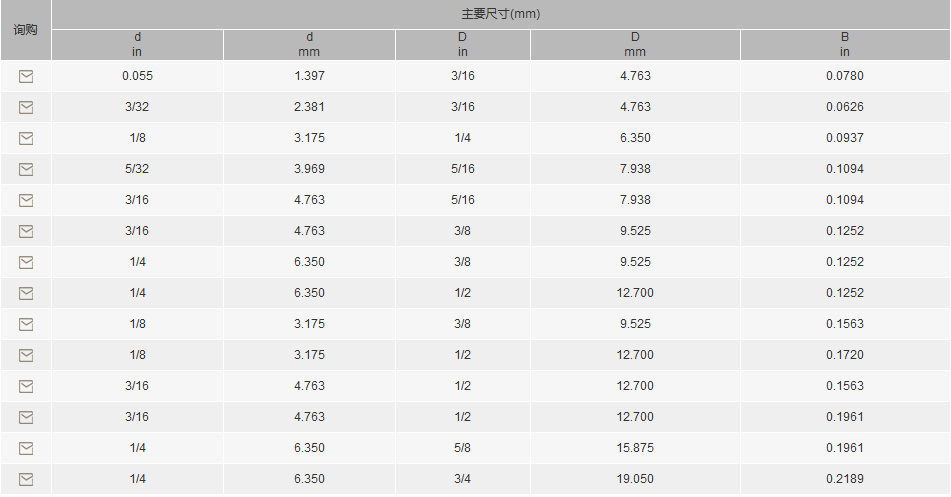Click the 0.2189 B value
951x497 pixels.
(845, 479)
